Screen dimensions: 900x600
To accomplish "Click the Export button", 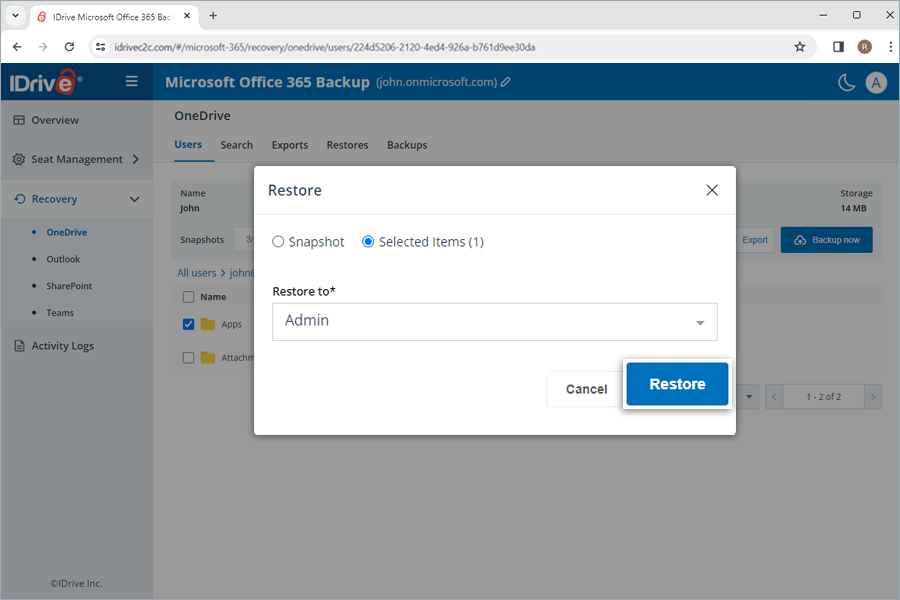I will coord(755,240).
